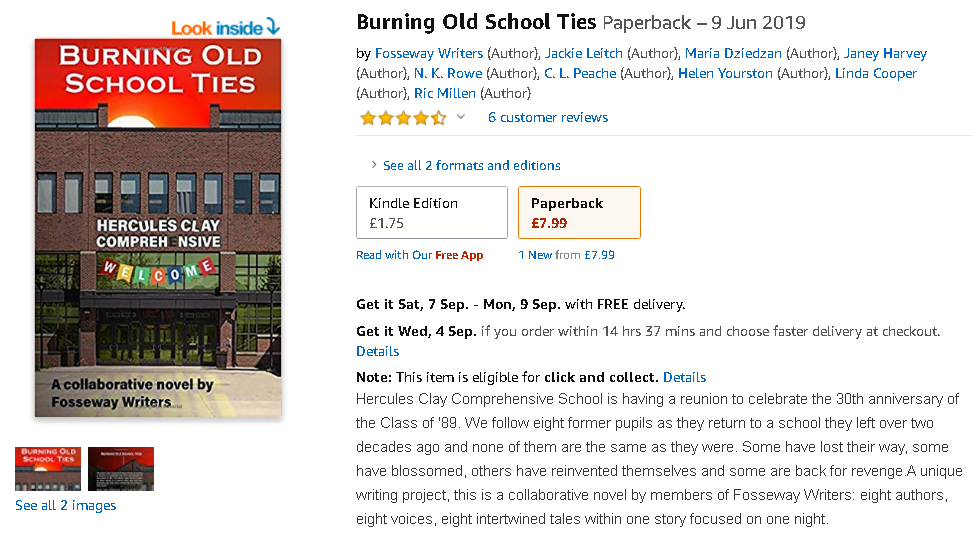This screenshot has height=541, width=980.
Task: Open the Free App link
Action: click(x=459, y=255)
